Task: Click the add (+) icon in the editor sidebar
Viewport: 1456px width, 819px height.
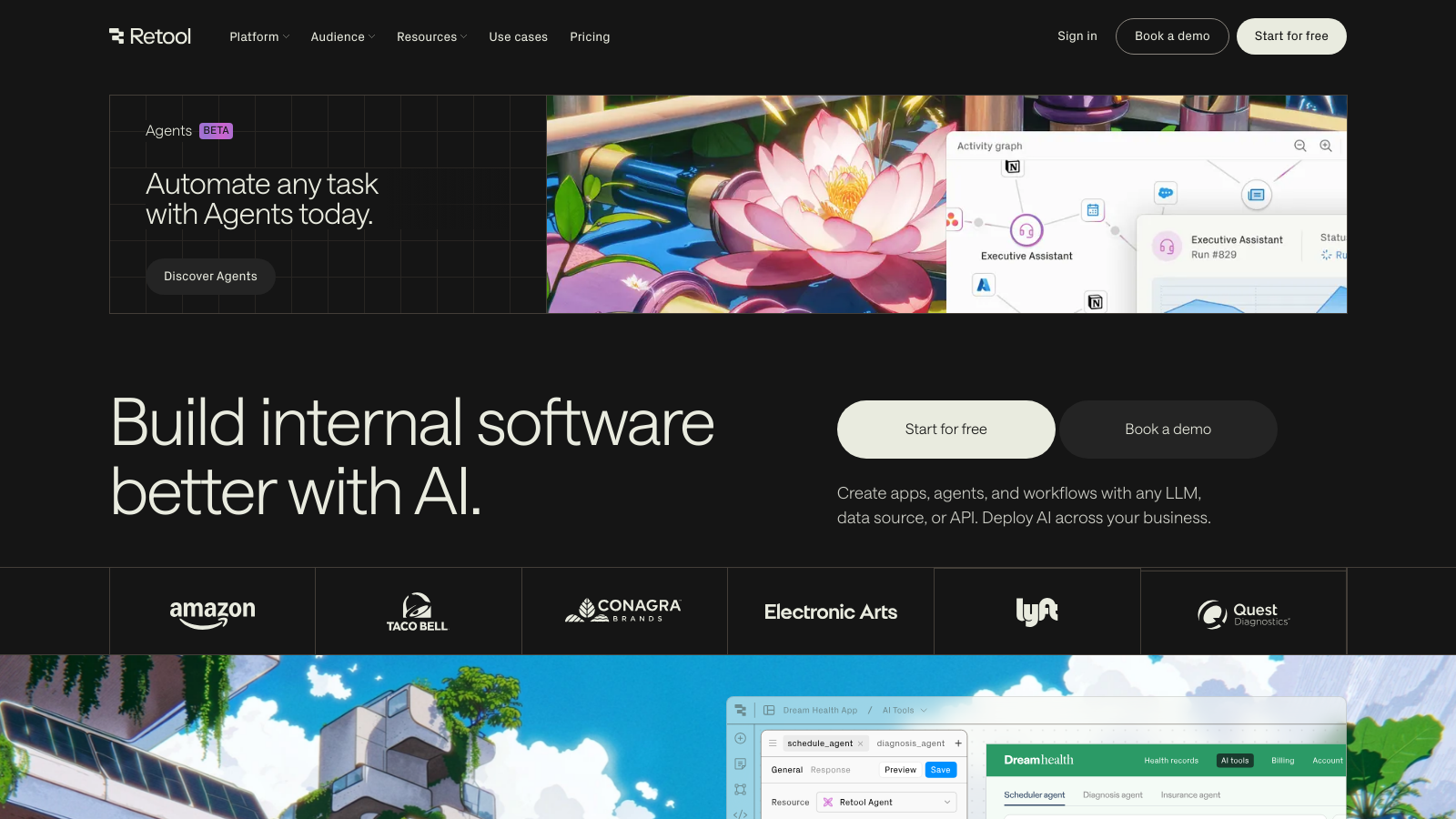Action: 740,738
